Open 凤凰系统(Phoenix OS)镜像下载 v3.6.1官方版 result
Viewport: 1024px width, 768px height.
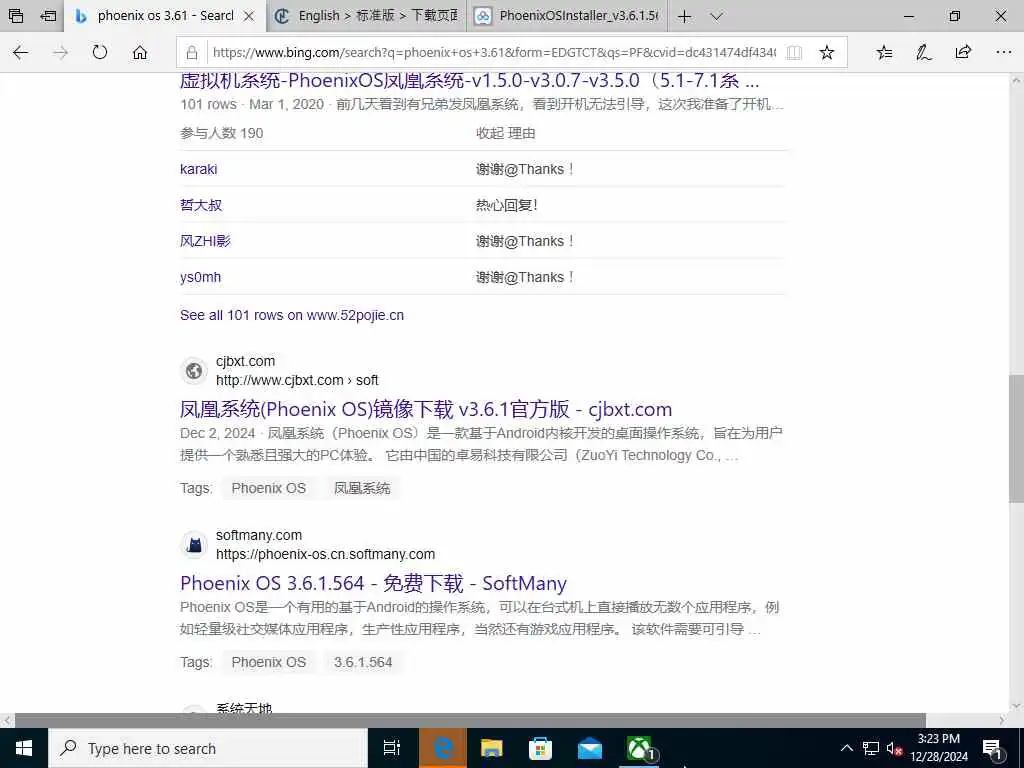(x=426, y=409)
